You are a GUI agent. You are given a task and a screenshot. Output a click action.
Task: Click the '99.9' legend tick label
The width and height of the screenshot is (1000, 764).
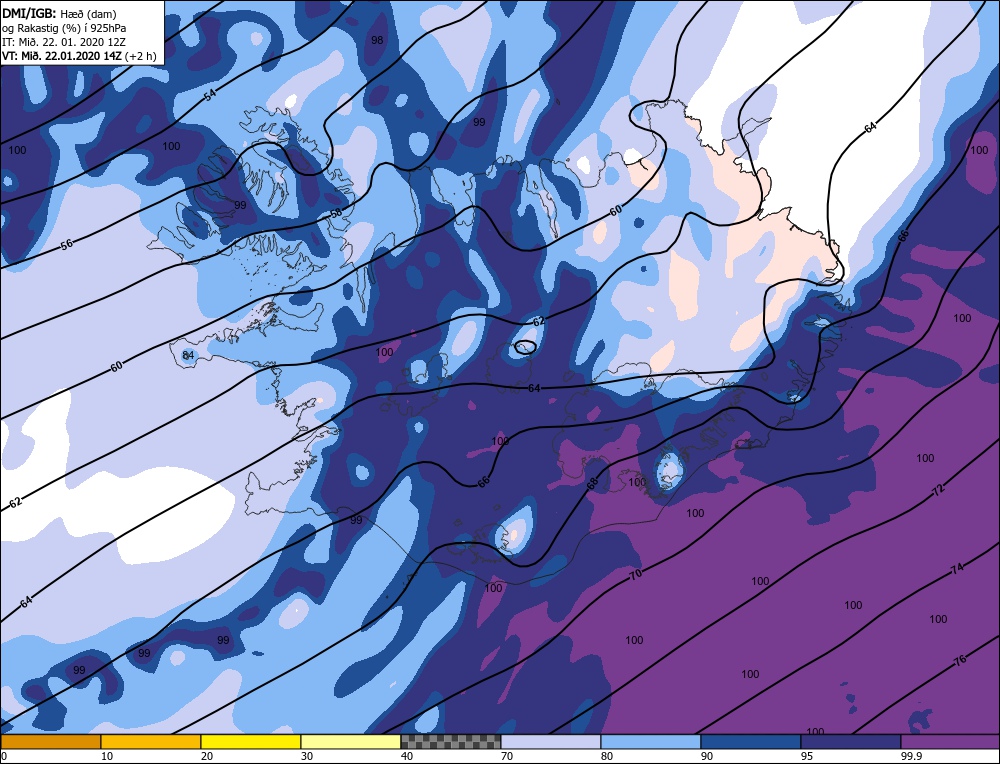pyautogui.click(x=911, y=756)
